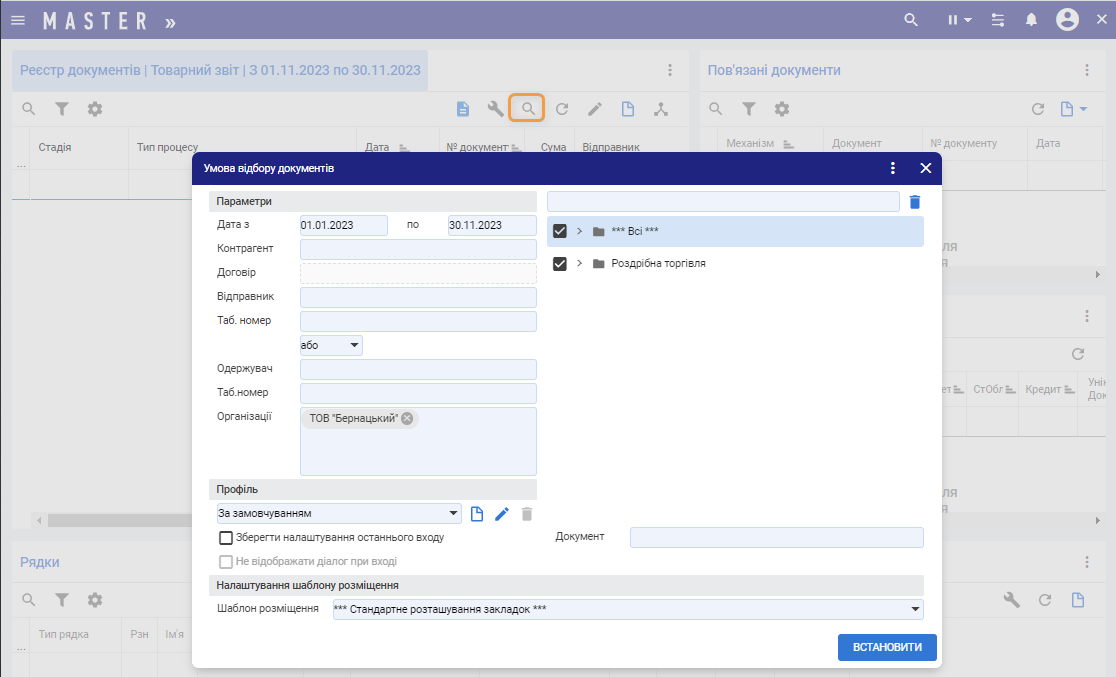Open the user account avatar menu
Image resolution: width=1116 pixels, height=677 pixels.
(1067, 20)
